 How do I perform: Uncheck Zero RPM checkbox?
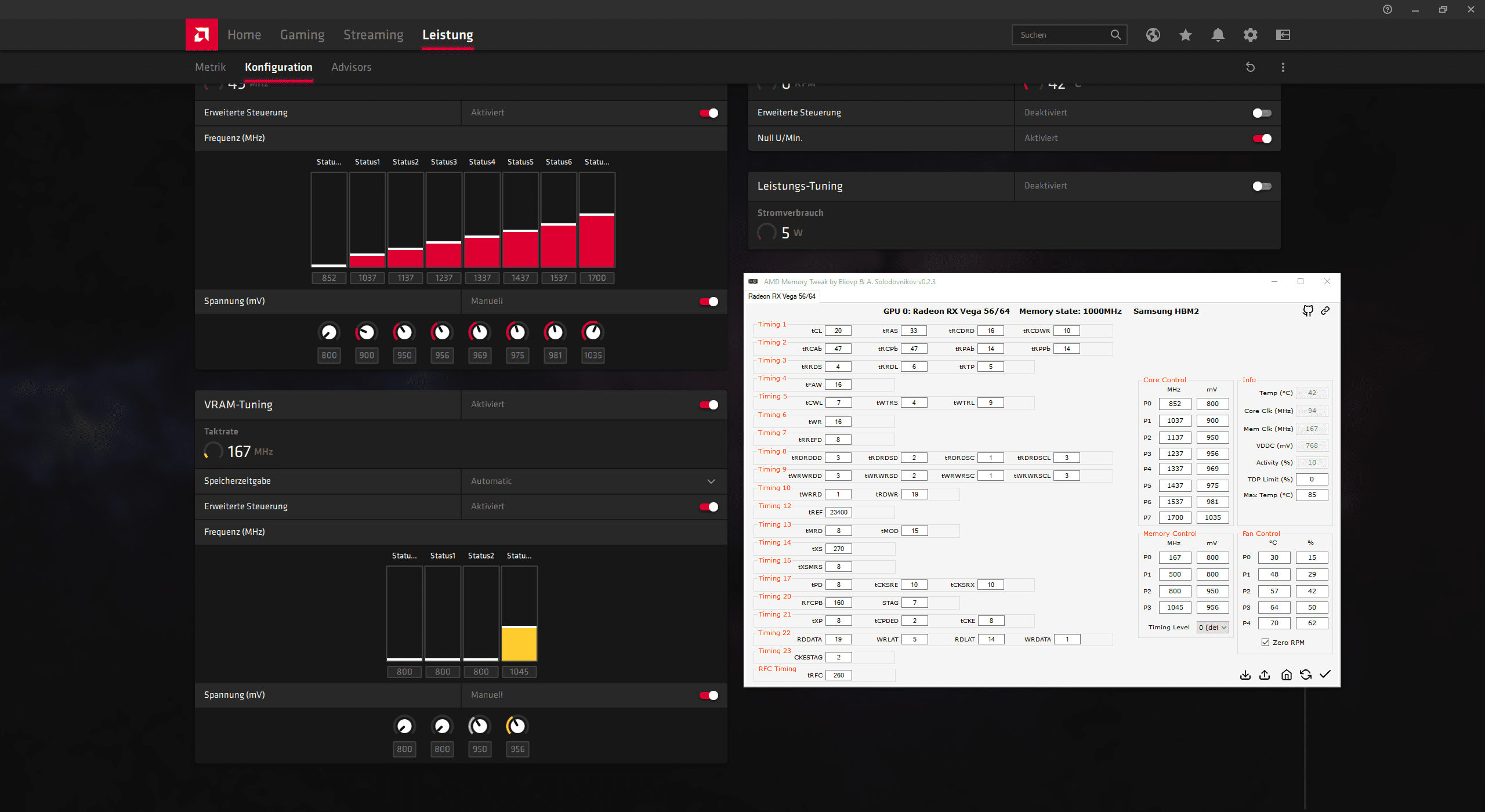pyautogui.click(x=1266, y=643)
